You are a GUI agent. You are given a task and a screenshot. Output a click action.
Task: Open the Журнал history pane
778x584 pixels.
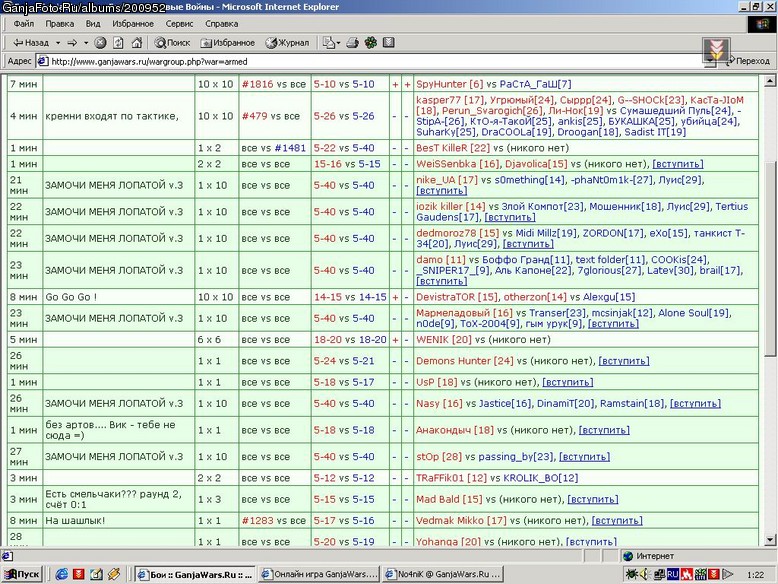[287, 43]
